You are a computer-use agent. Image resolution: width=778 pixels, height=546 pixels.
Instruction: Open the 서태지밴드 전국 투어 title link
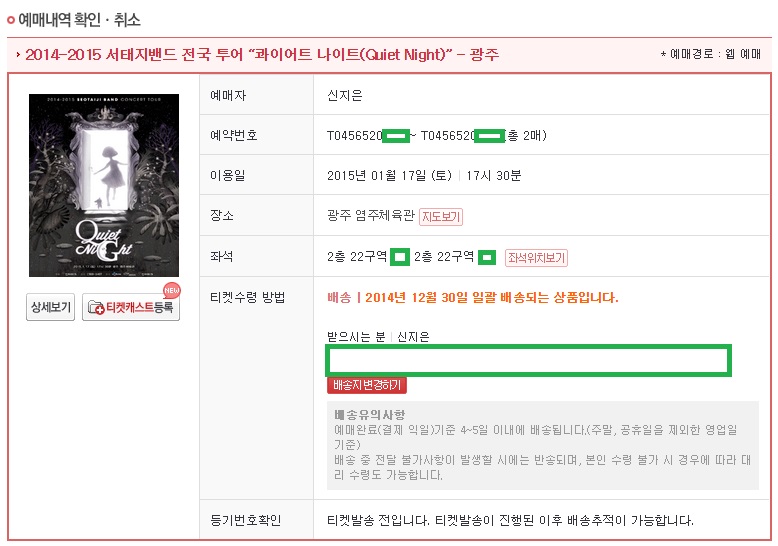coord(262,54)
